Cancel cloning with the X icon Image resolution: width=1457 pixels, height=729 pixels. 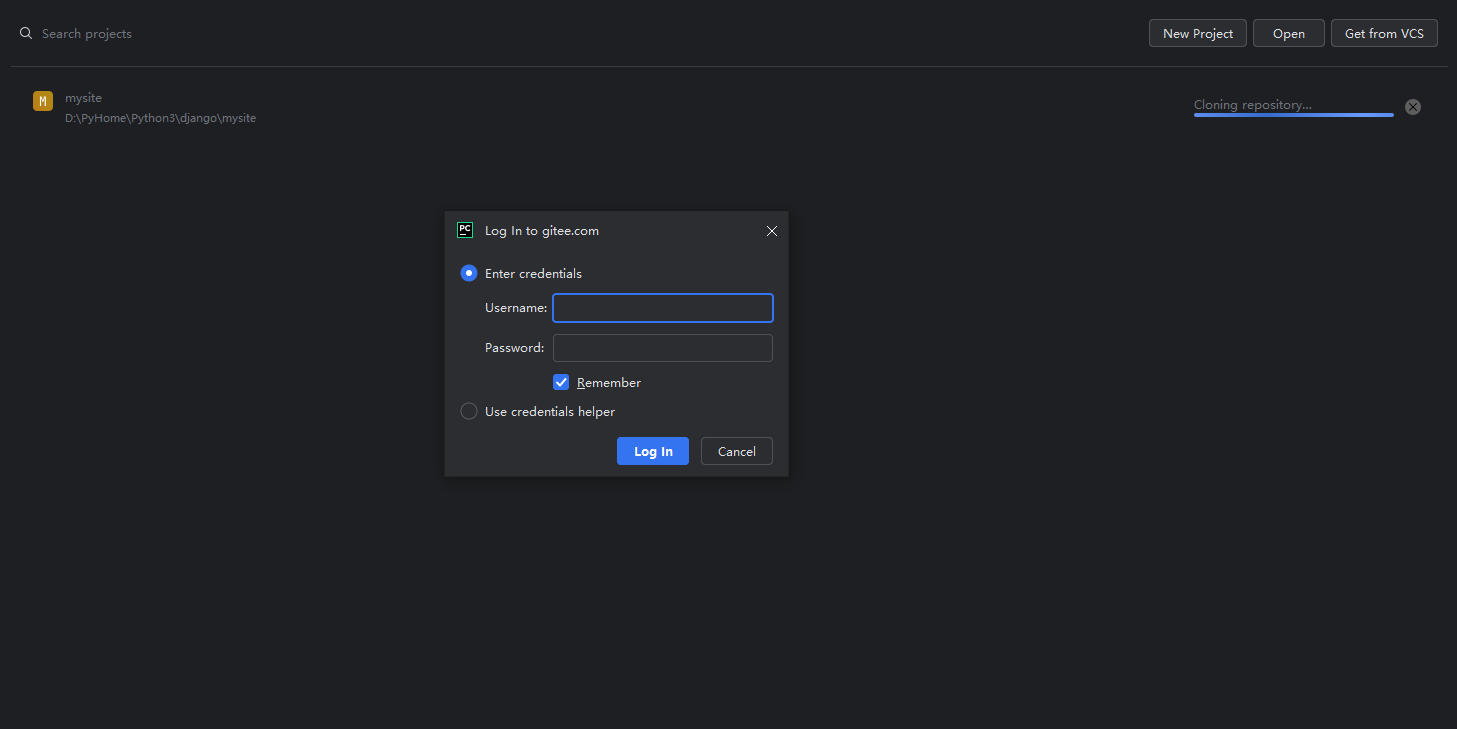coord(1413,107)
